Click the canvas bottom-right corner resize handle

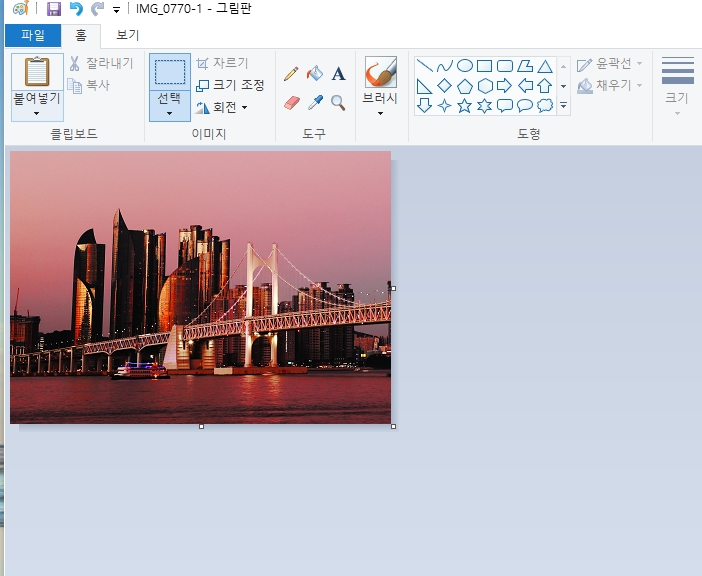click(x=394, y=427)
